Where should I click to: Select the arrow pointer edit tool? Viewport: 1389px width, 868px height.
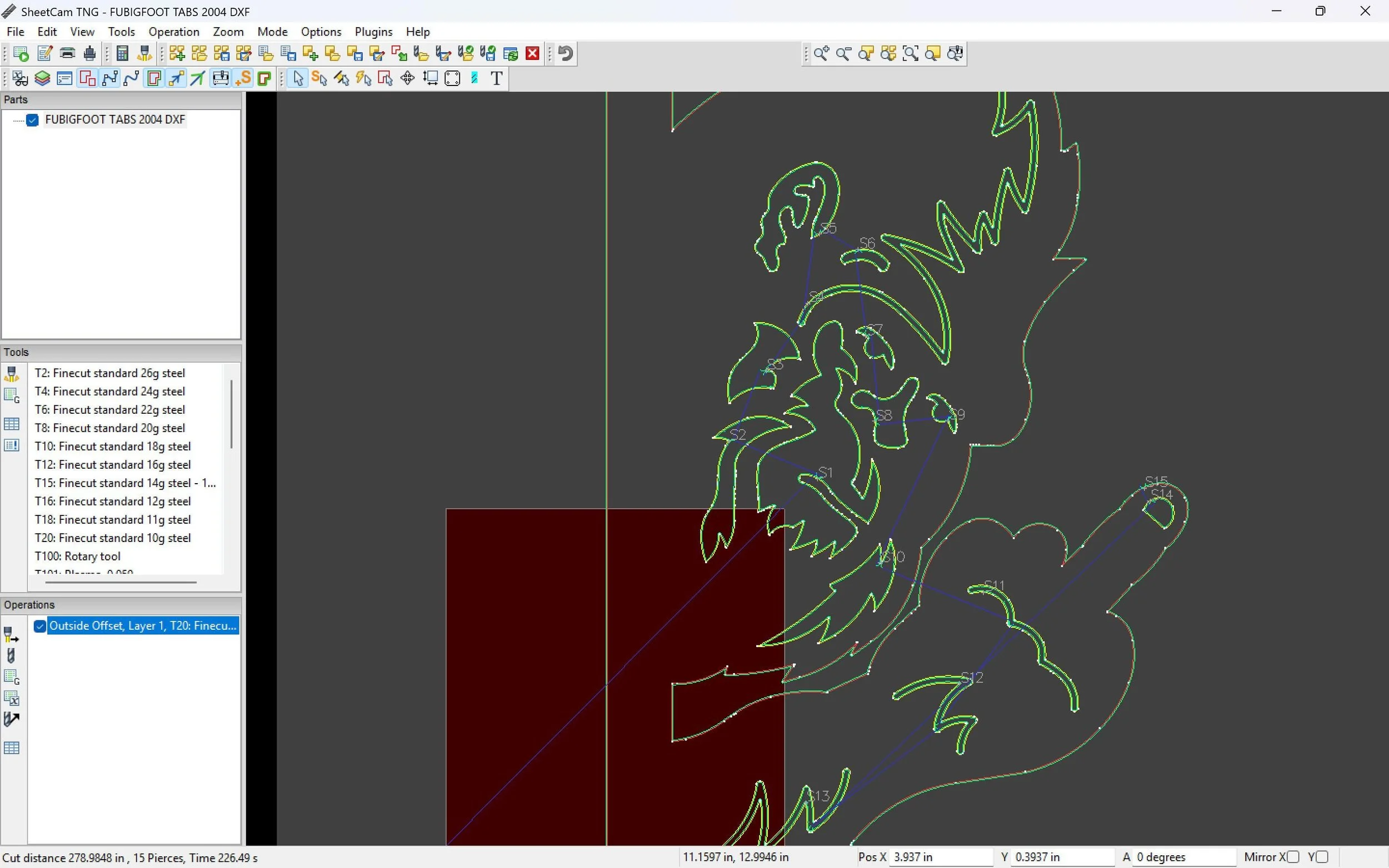pos(298,78)
